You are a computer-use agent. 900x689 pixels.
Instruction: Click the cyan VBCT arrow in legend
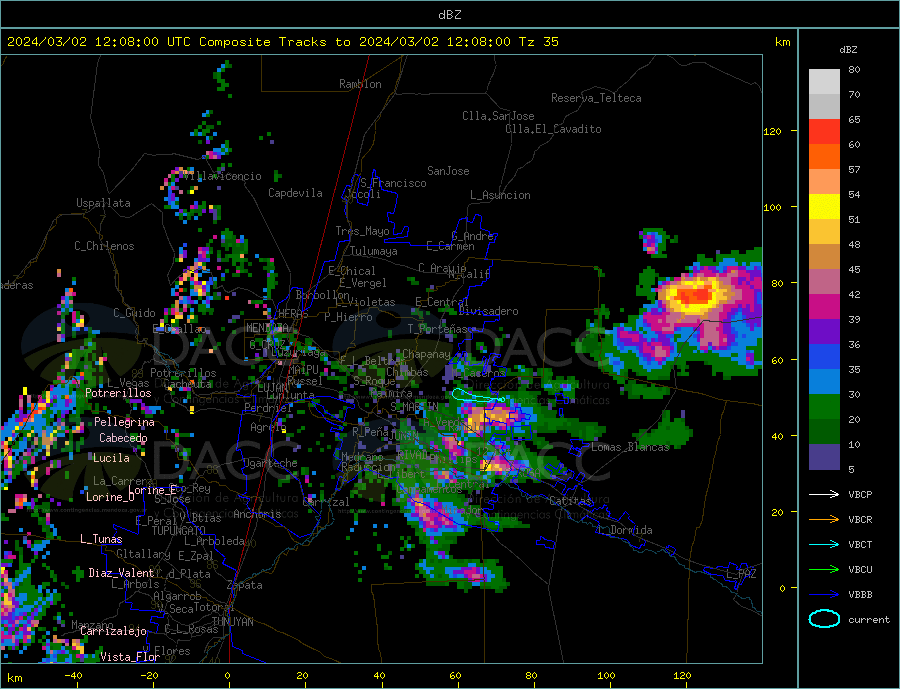824,544
